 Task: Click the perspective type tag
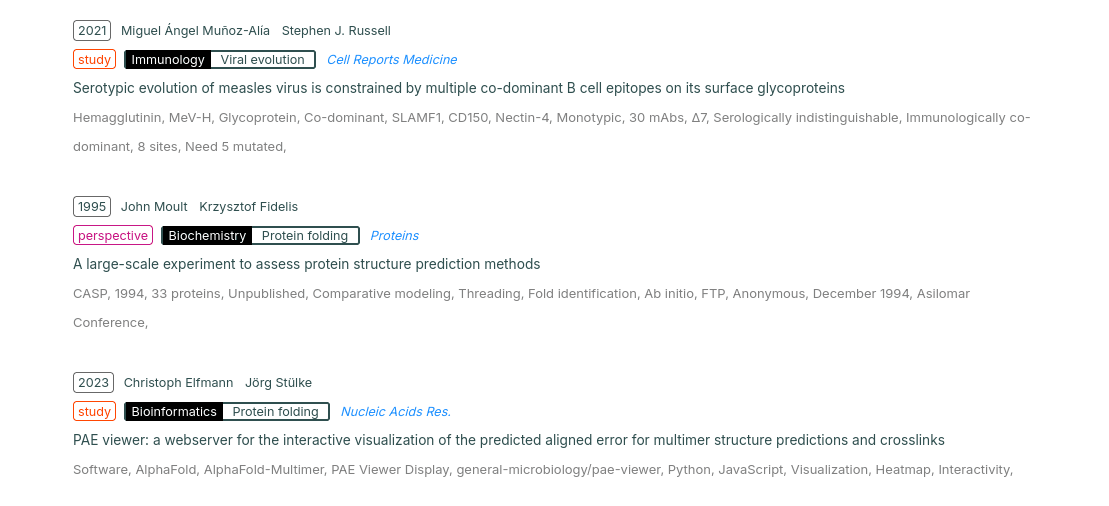pyautogui.click(x=113, y=236)
